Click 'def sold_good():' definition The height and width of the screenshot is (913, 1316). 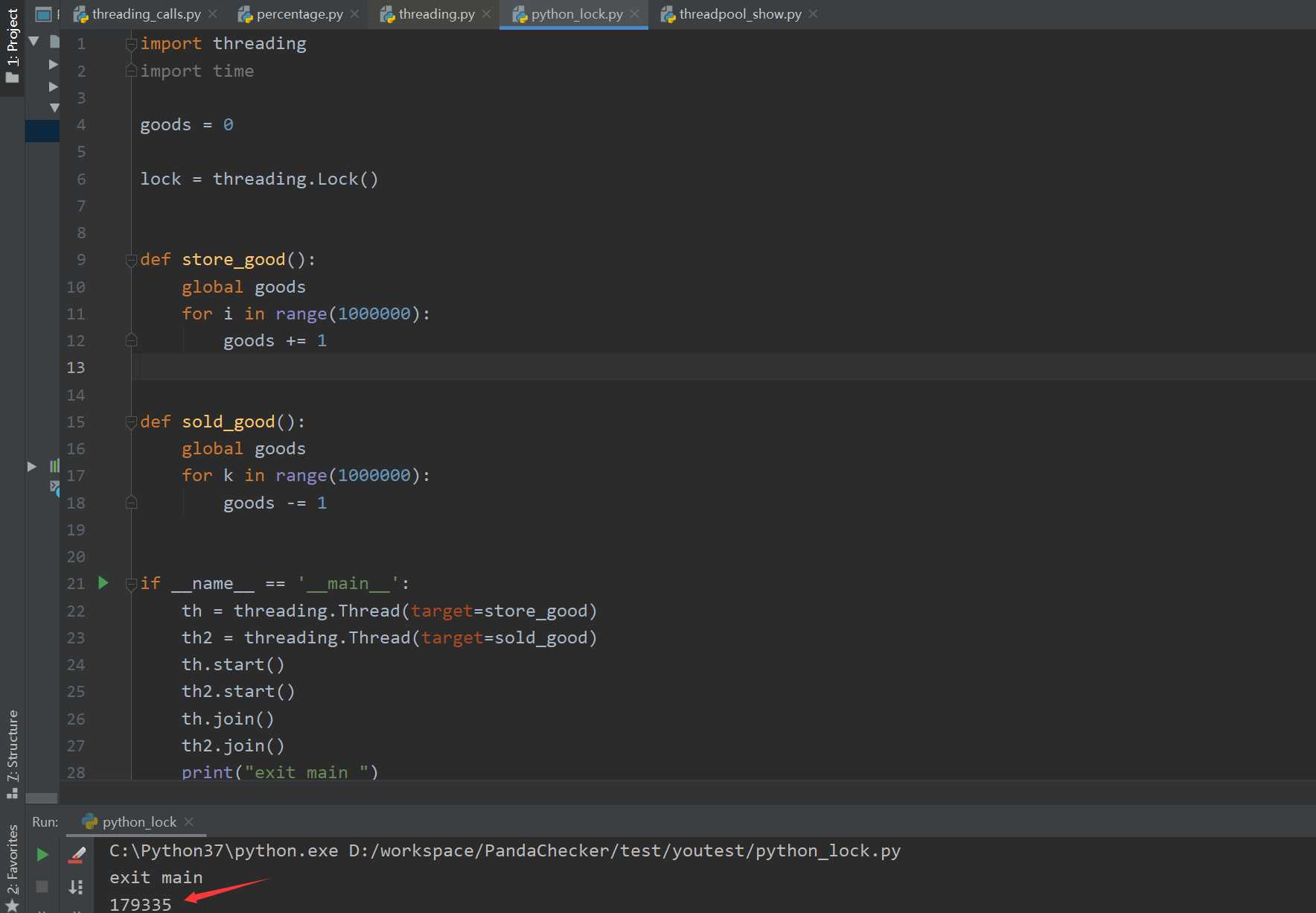pyautogui.click(x=223, y=422)
